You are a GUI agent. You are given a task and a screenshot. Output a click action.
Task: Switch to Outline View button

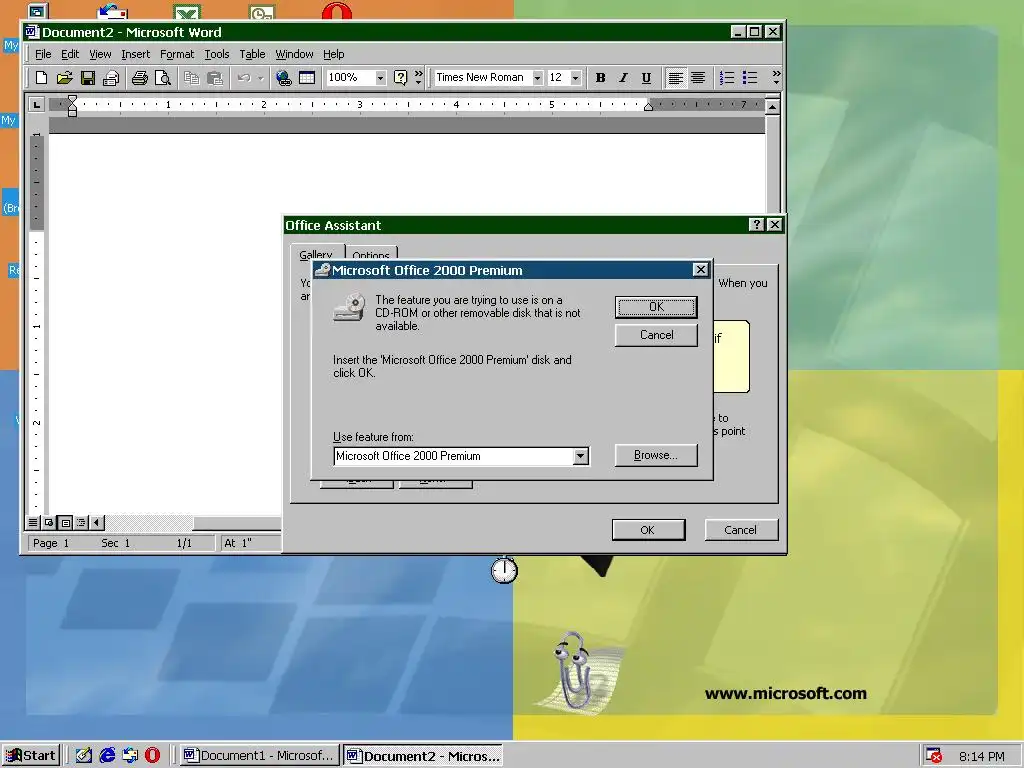[81, 522]
